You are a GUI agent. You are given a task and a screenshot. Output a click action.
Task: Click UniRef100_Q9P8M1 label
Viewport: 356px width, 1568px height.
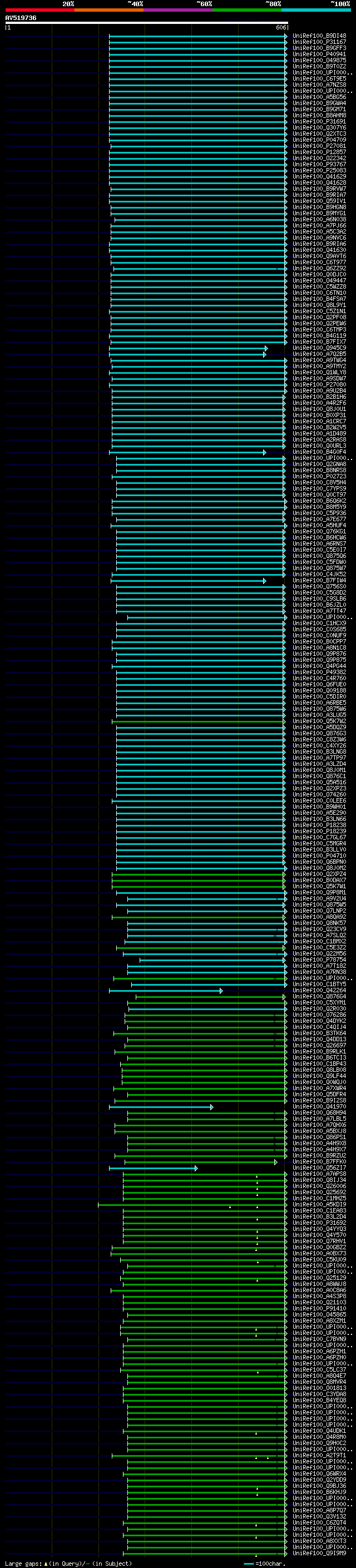[x=319, y=893]
